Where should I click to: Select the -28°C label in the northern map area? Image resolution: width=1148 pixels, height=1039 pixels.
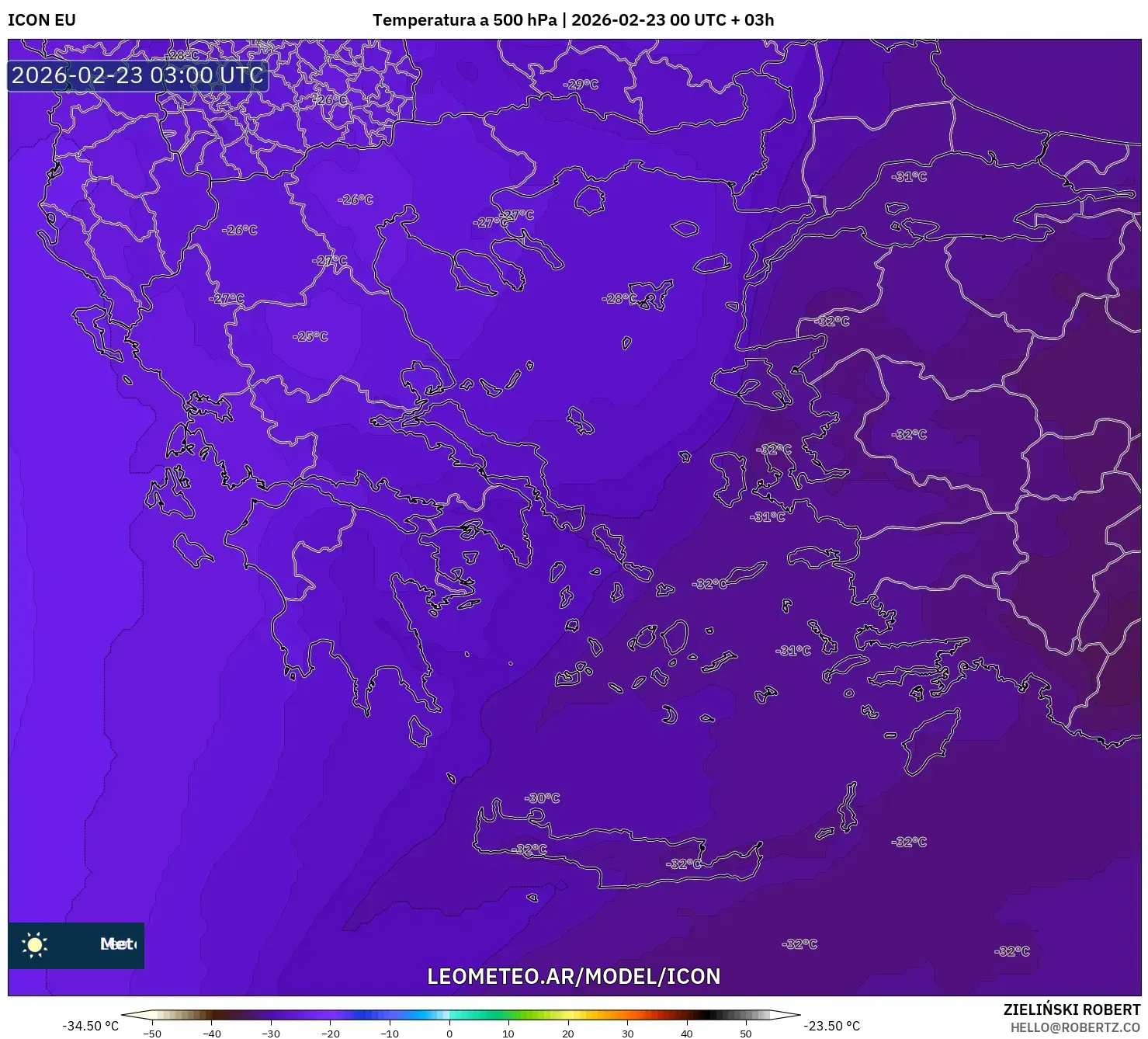pos(183,54)
